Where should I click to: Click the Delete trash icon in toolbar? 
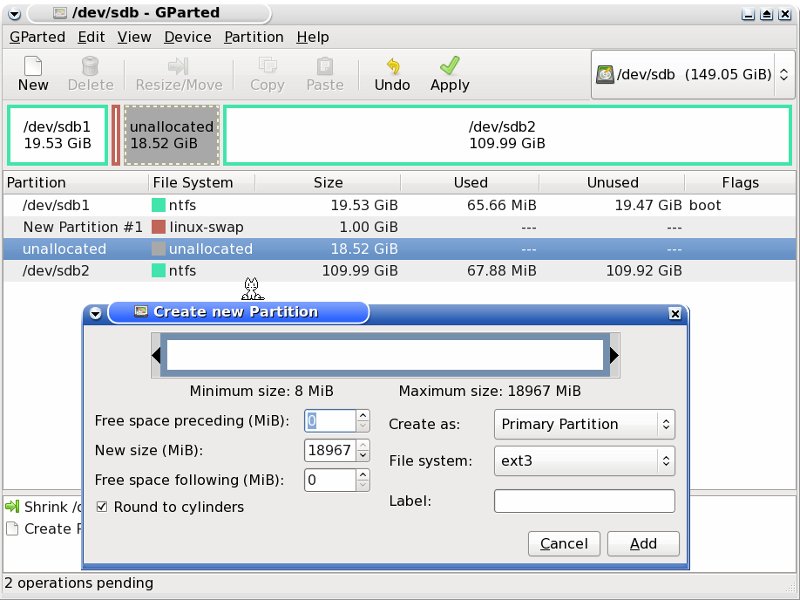90,66
